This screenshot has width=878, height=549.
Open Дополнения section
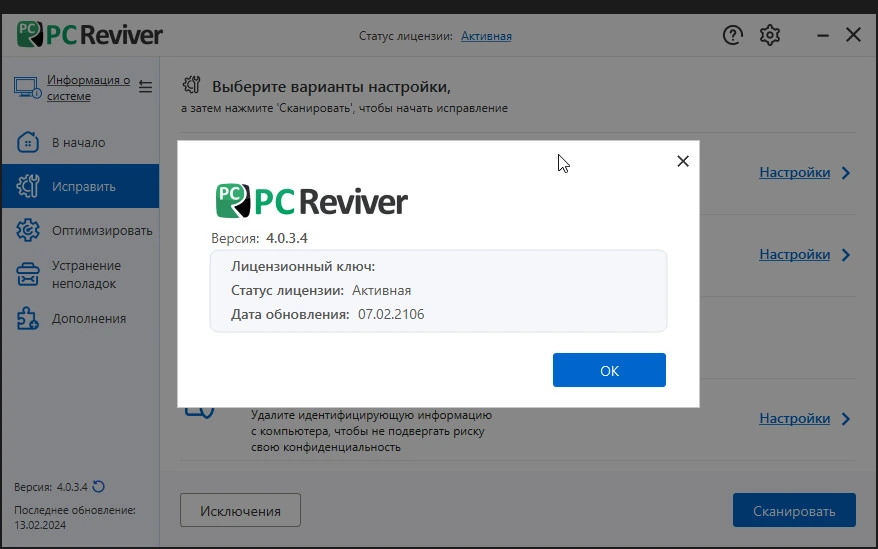(x=80, y=318)
